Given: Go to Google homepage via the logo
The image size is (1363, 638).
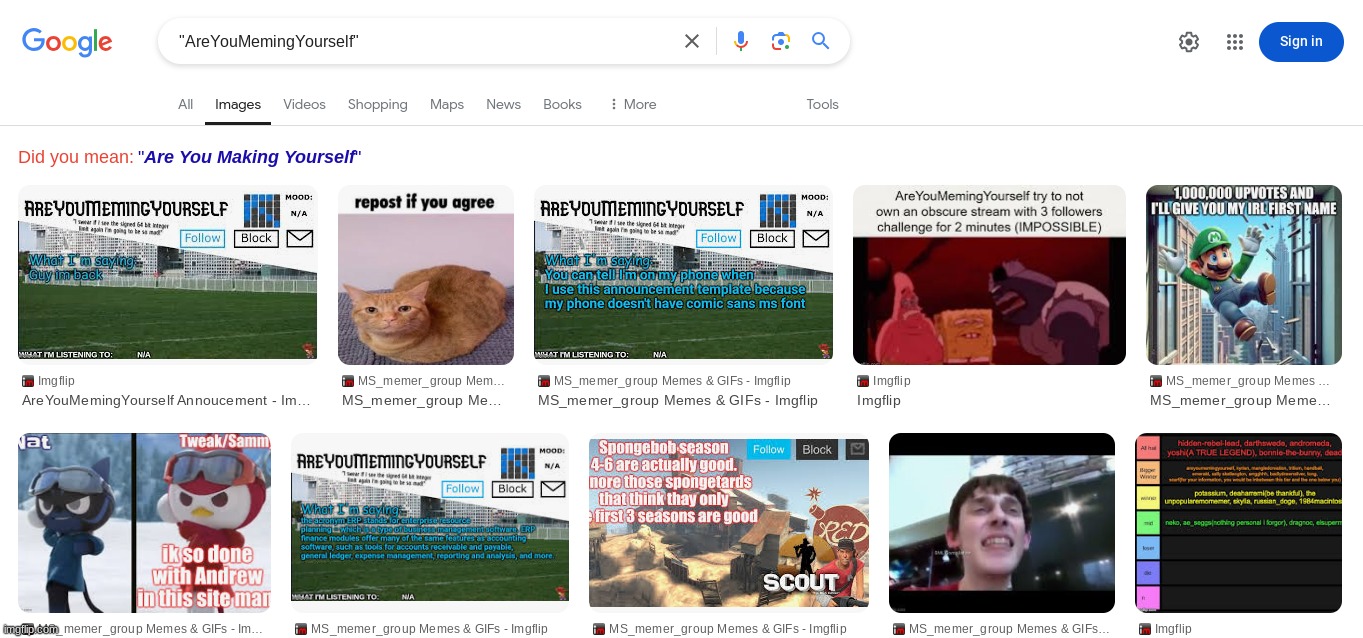Looking at the screenshot, I should (67, 43).
